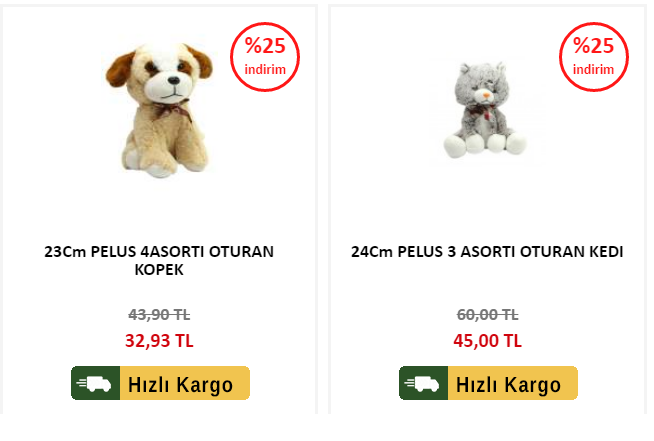
Task: Select the %25 indirim badge on the cat card
Action: [x=594, y=57]
